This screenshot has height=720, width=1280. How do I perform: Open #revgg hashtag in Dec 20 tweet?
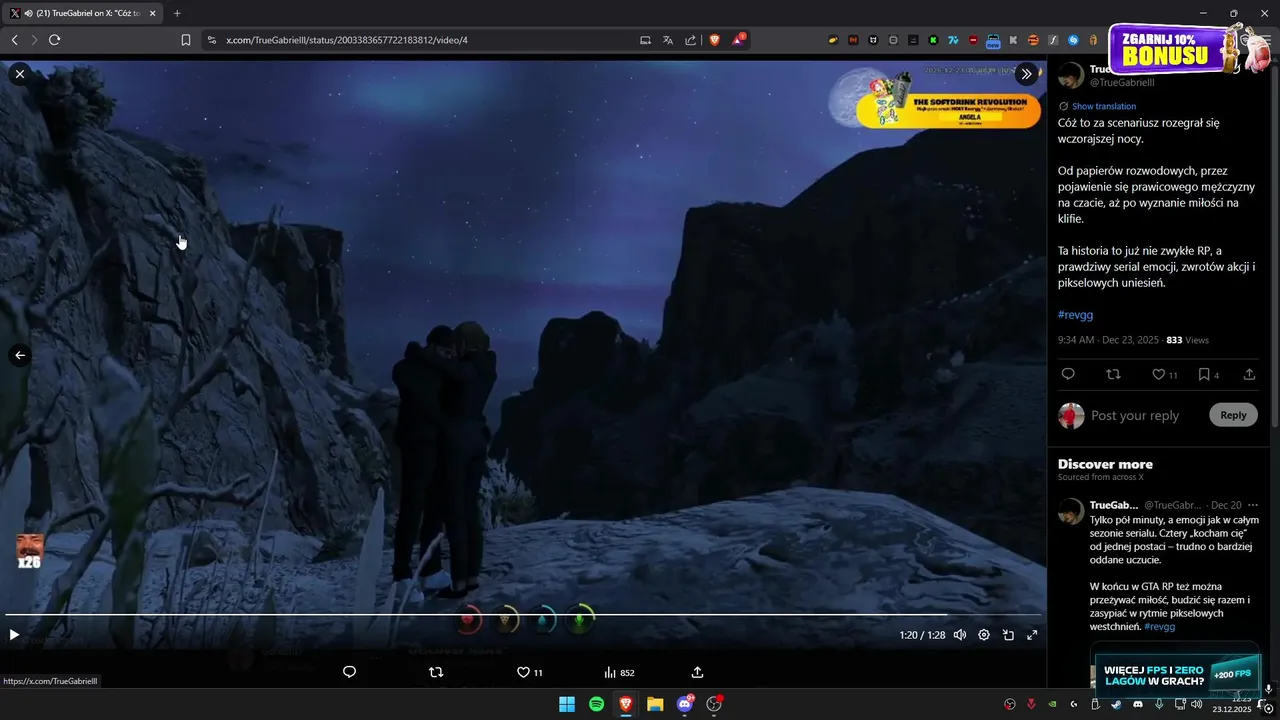[x=1160, y=626]
